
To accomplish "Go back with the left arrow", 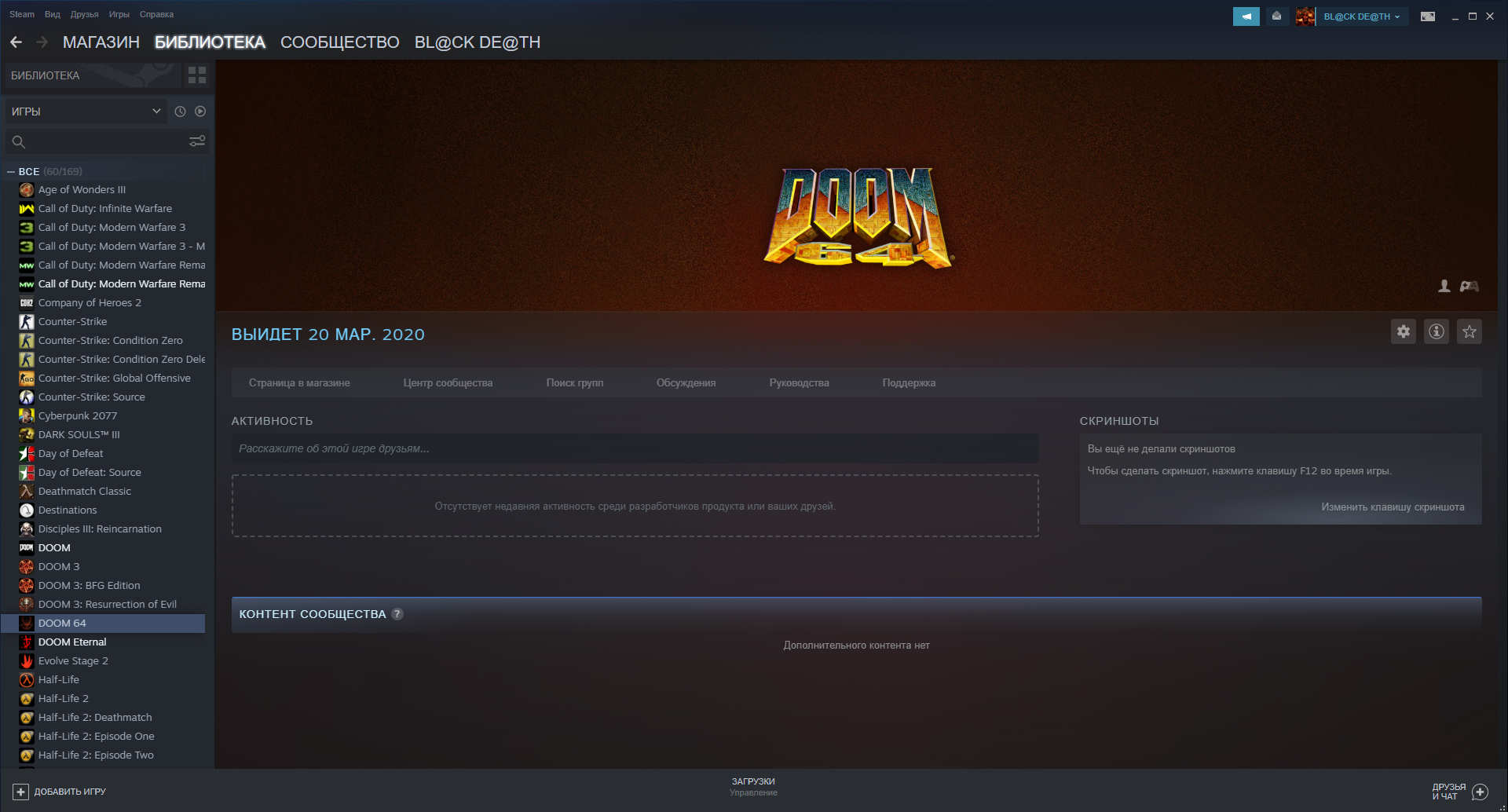I will (16, 42).
